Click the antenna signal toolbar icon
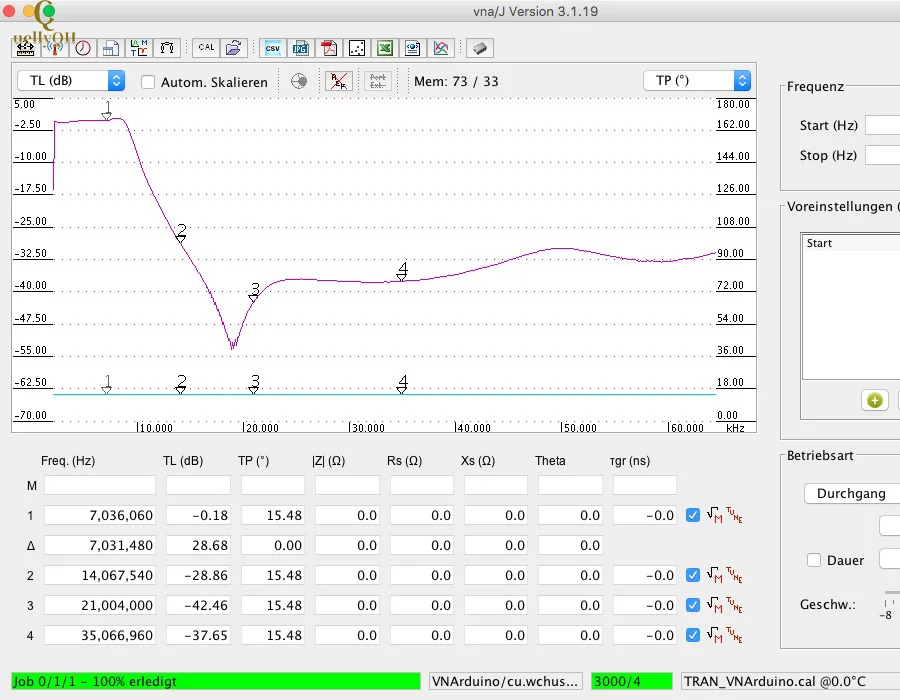 (x=55, y=48)
